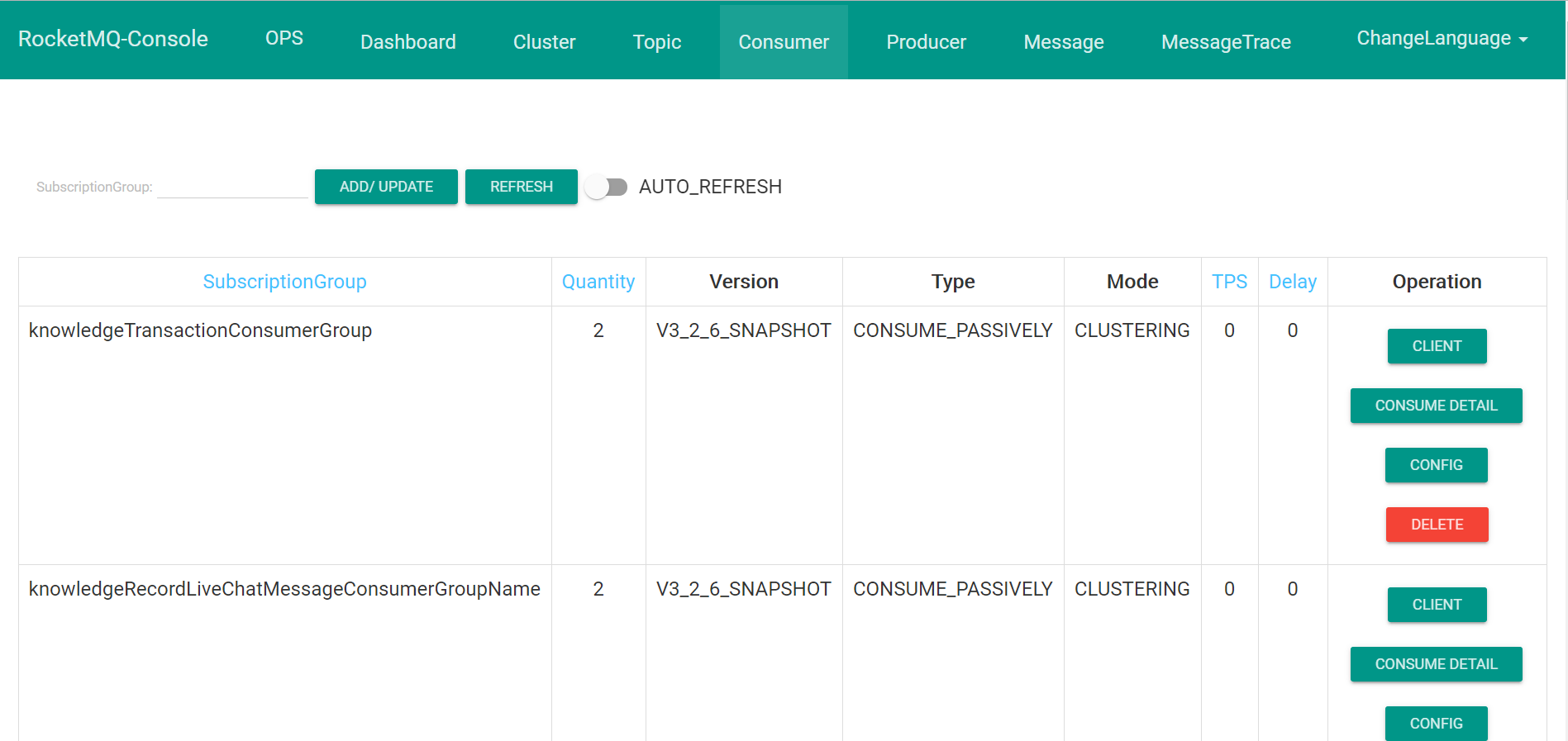
Task: Focus the SubscriptionGroup filter field
Action: point(232,187)
